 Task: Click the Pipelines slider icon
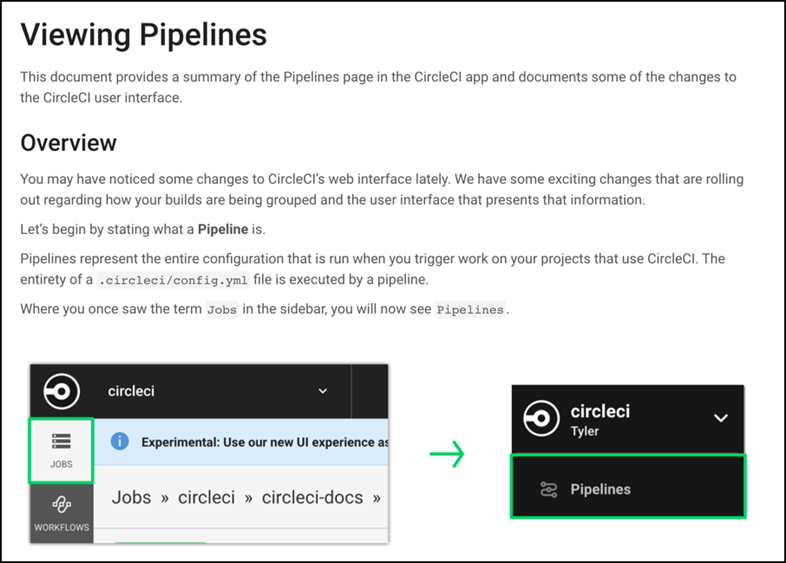(548, 489)
